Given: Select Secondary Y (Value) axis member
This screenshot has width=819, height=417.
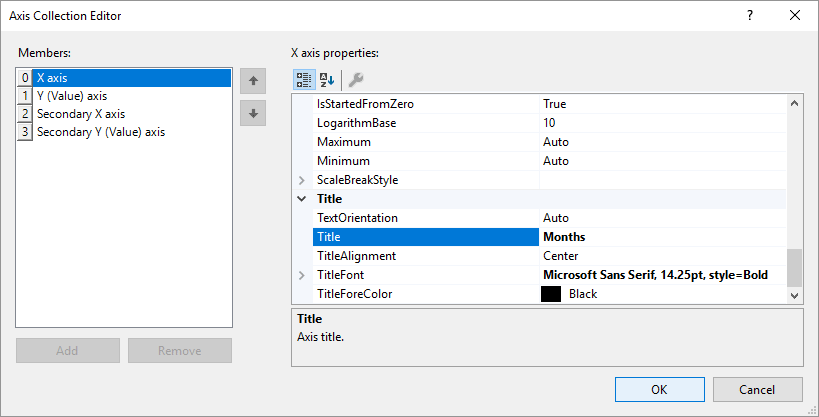Looking at the screenshot, I should point(124,132).
